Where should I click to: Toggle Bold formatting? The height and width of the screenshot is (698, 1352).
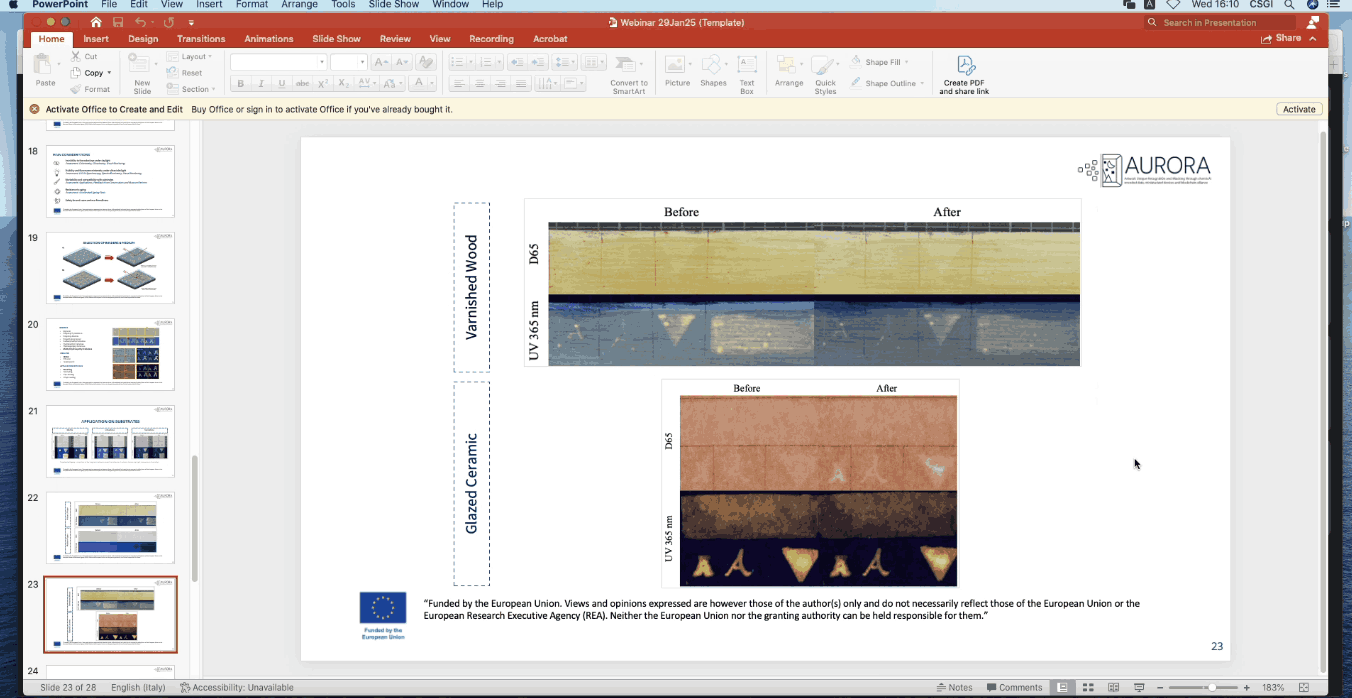coord(240,84)
